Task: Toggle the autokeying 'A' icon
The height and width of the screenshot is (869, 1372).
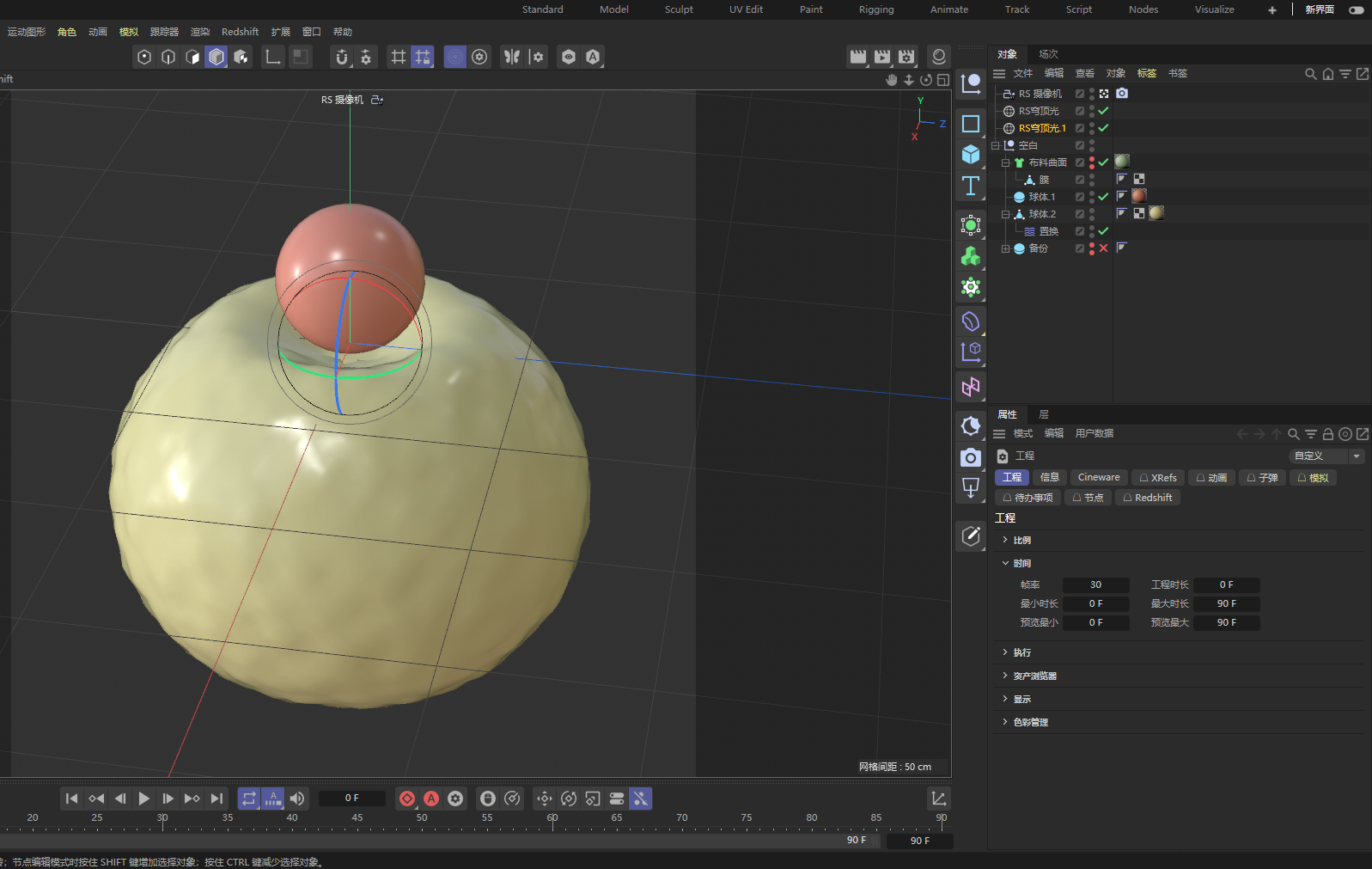Action: click(x=431, y=799)
